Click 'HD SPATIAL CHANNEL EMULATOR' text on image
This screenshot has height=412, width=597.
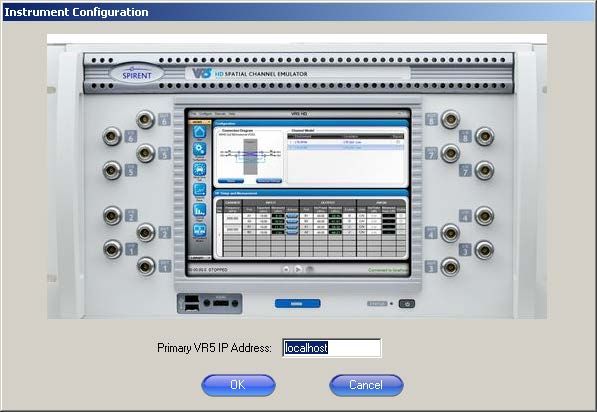261,74
